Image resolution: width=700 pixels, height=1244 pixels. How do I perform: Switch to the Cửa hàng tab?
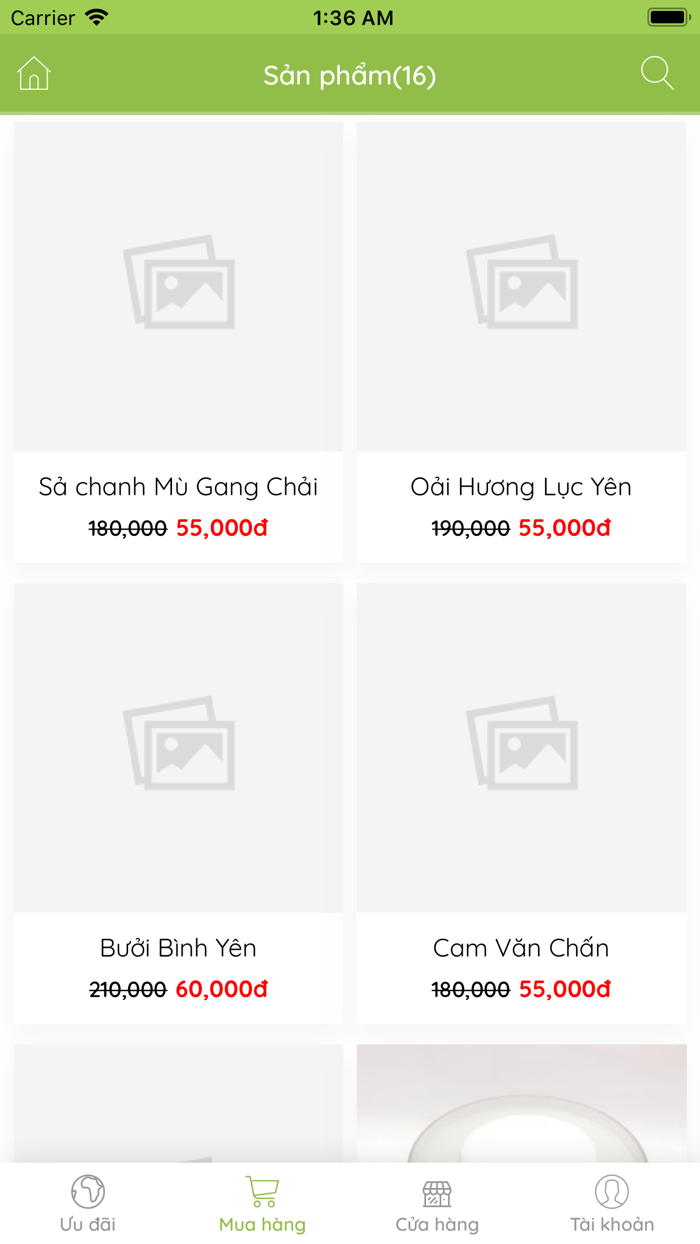(437, 1205)
